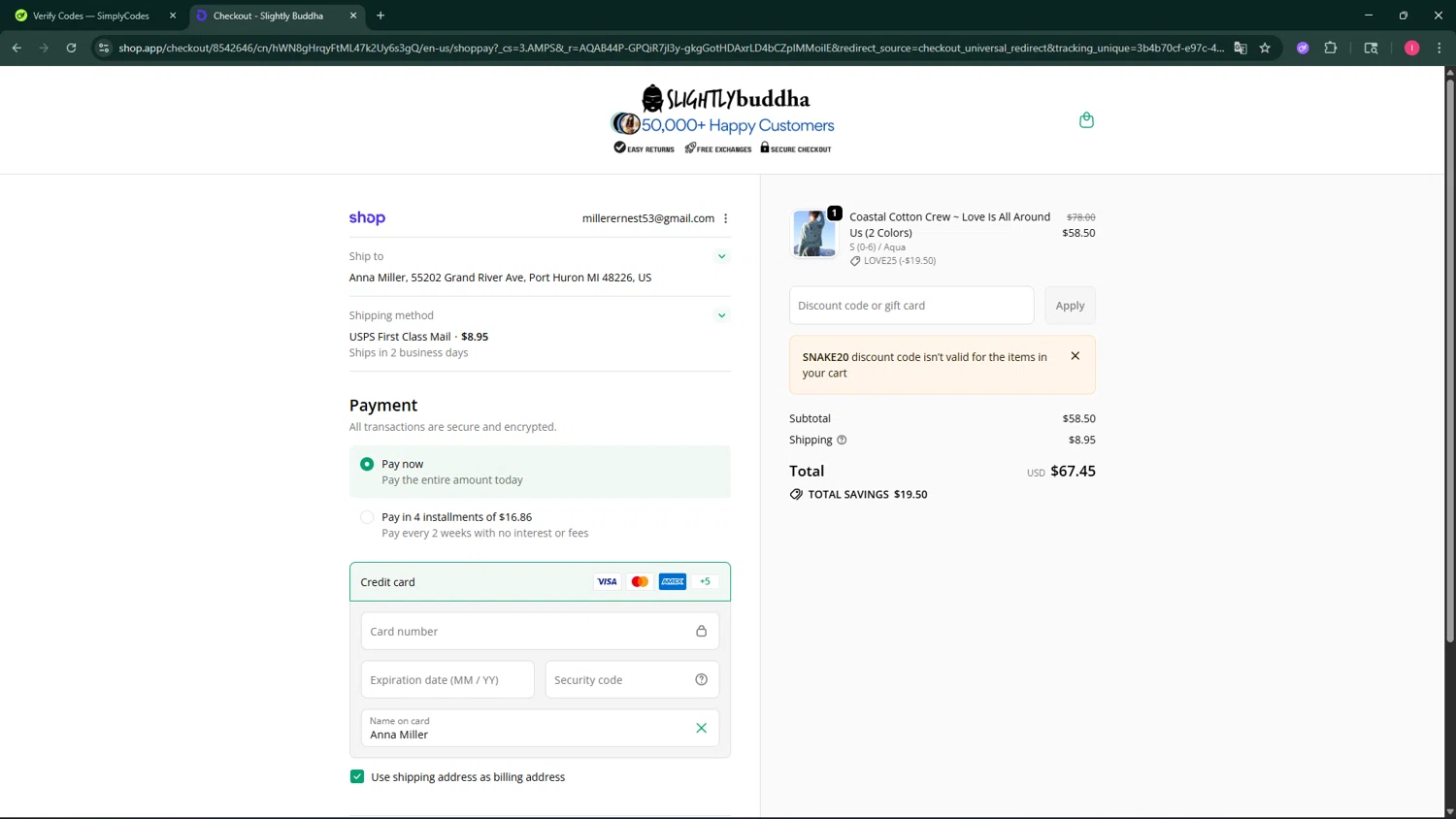
Task: Open a new browser tab
Action: click(381, 16)
